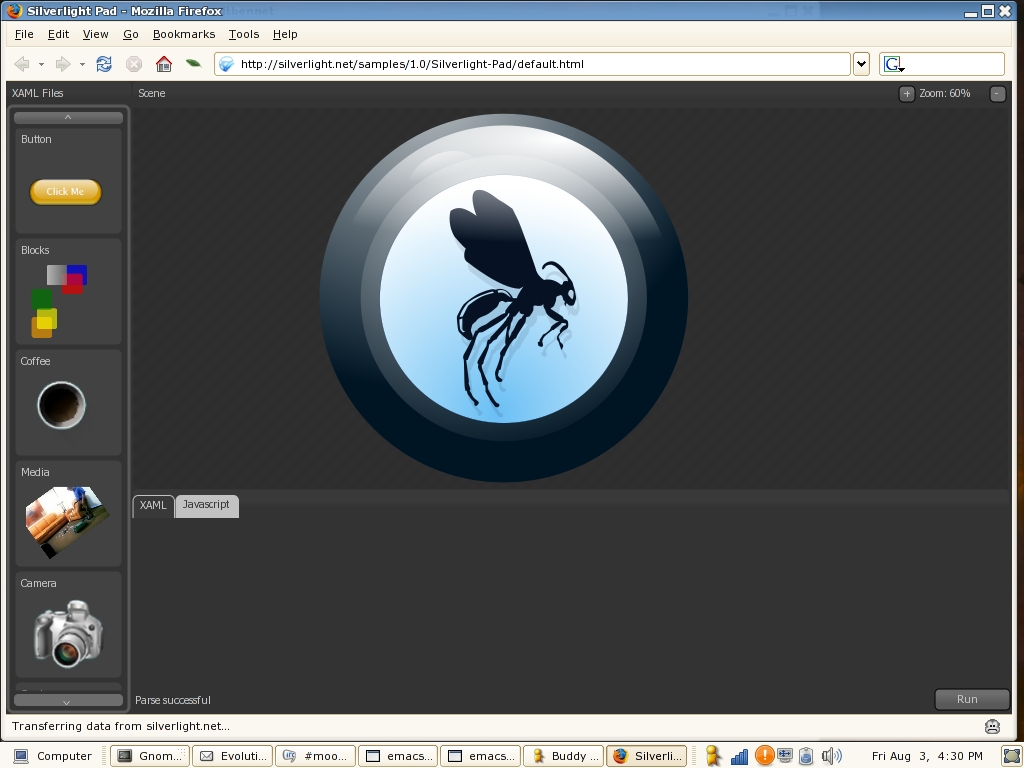
Task: Select the XAML tab
Action: point(153,505)
